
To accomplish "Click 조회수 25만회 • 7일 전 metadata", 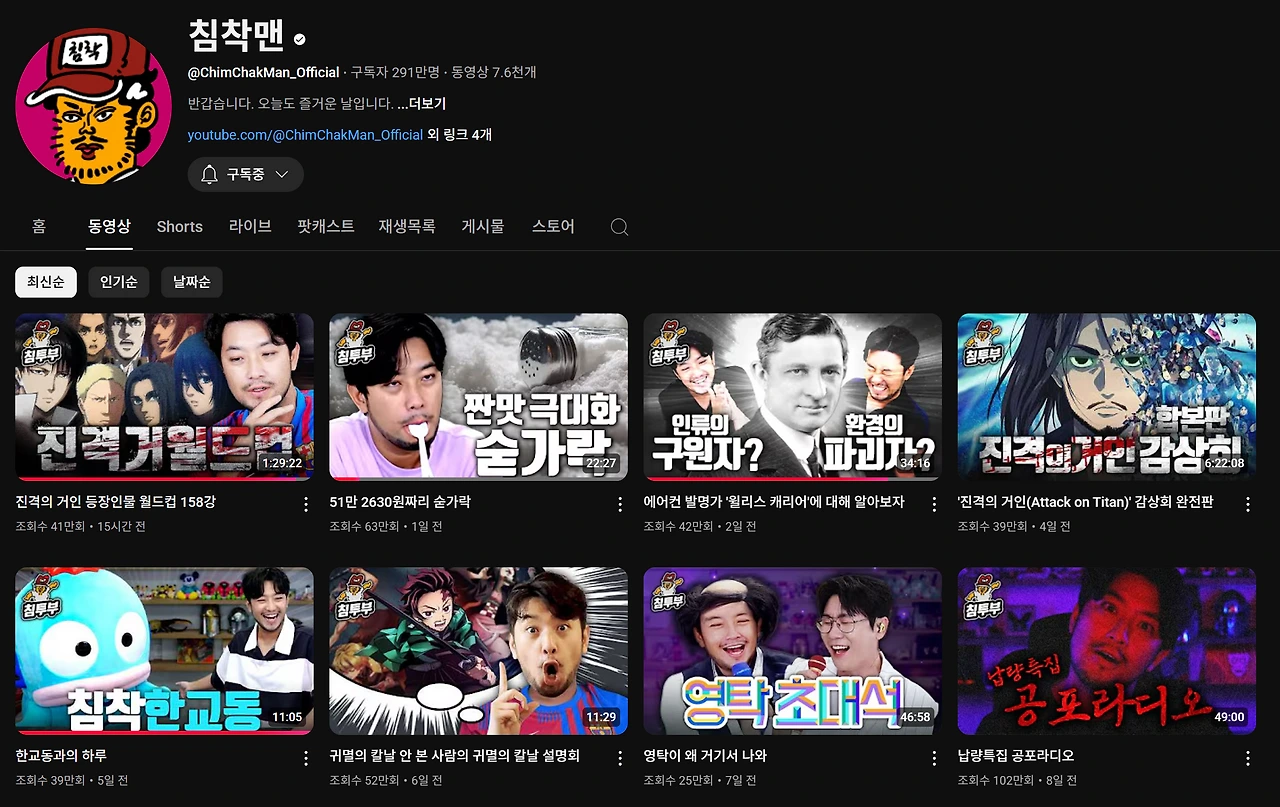I will pos(700,780).
